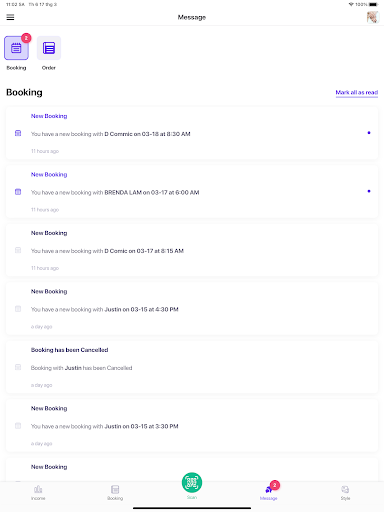Image resolution: width=384 pixels, height=512 pixels.
Task: Open D Commic booking notification on 03-18
Action: pos(192,133)
